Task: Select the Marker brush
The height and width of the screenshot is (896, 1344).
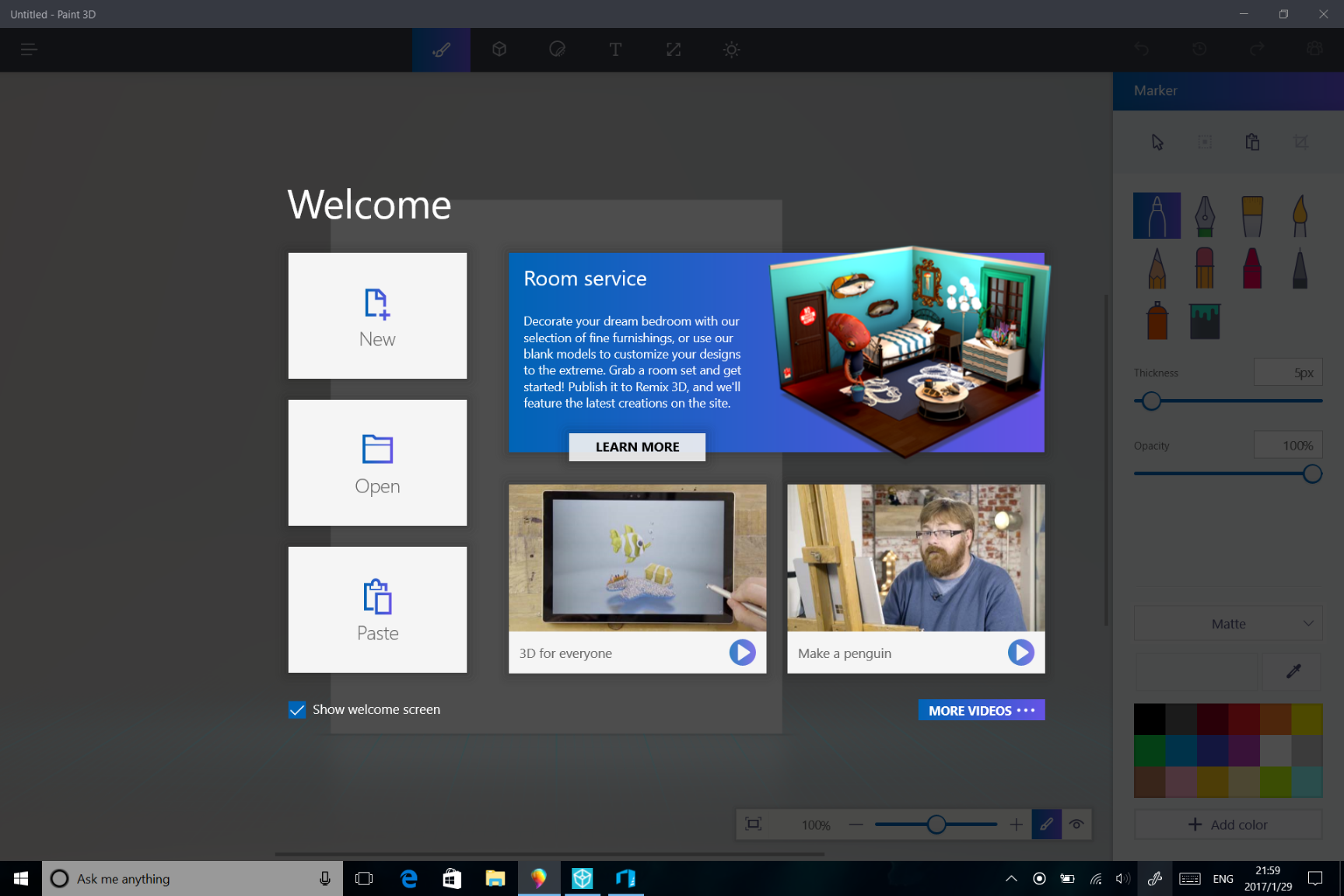Action: pyautogui.click(x=1157, y=215)
